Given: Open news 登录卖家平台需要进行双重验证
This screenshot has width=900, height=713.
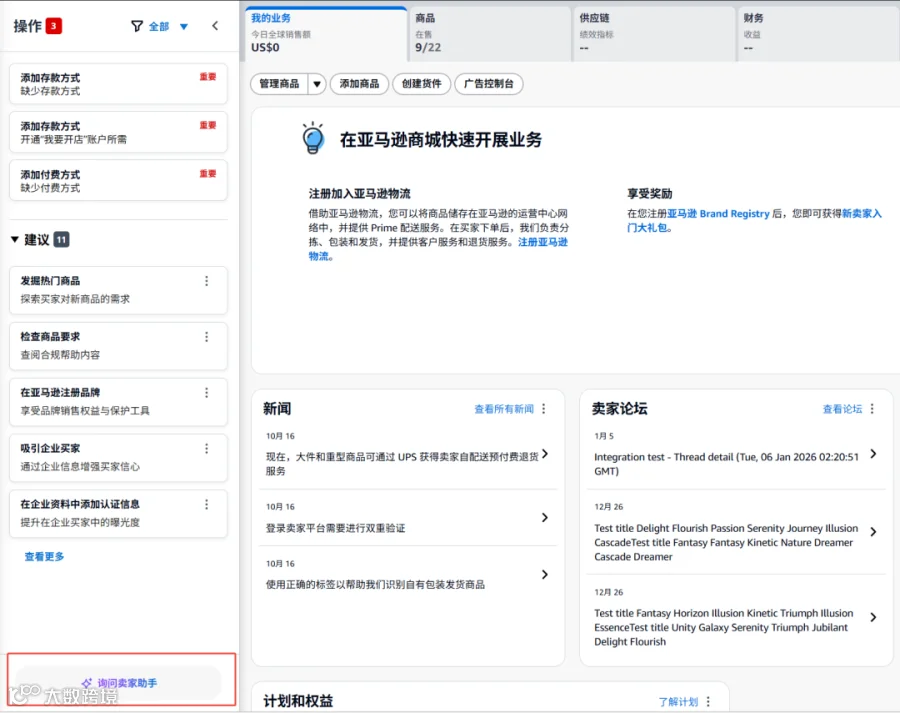Looking at the screenshot, I should (x=335, y=528).
